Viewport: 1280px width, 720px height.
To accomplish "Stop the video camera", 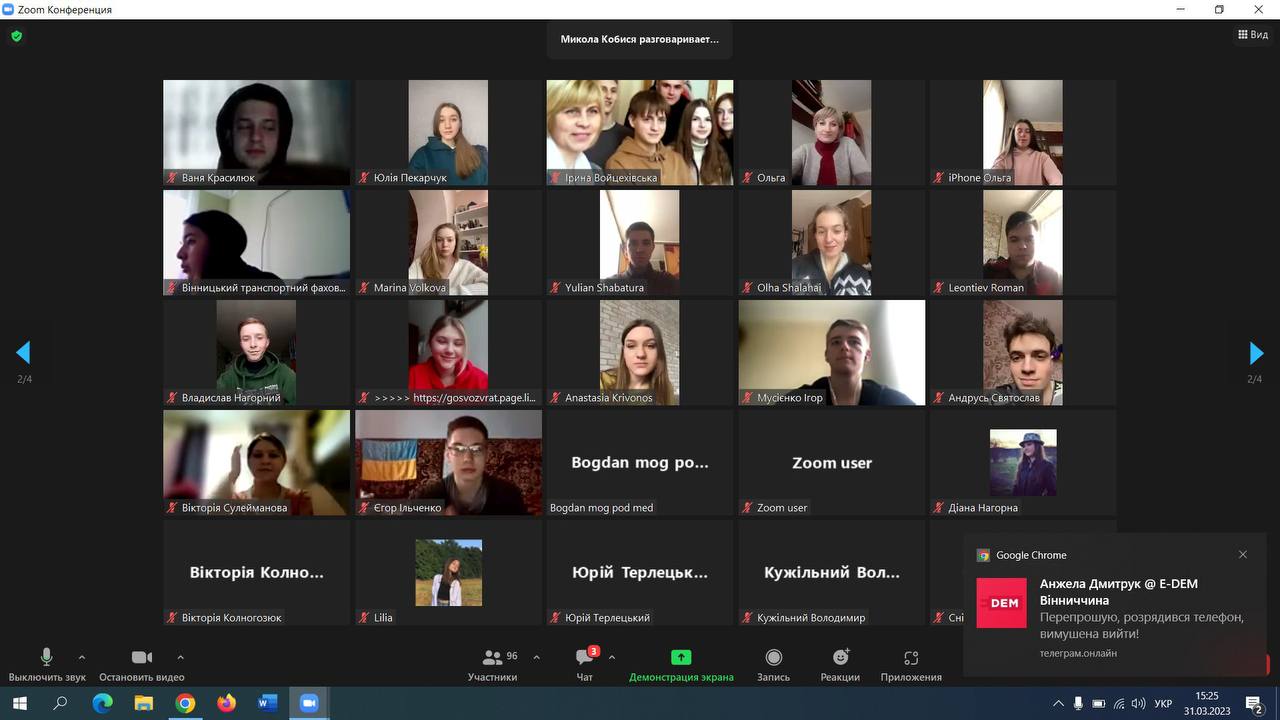I will 142,657.
